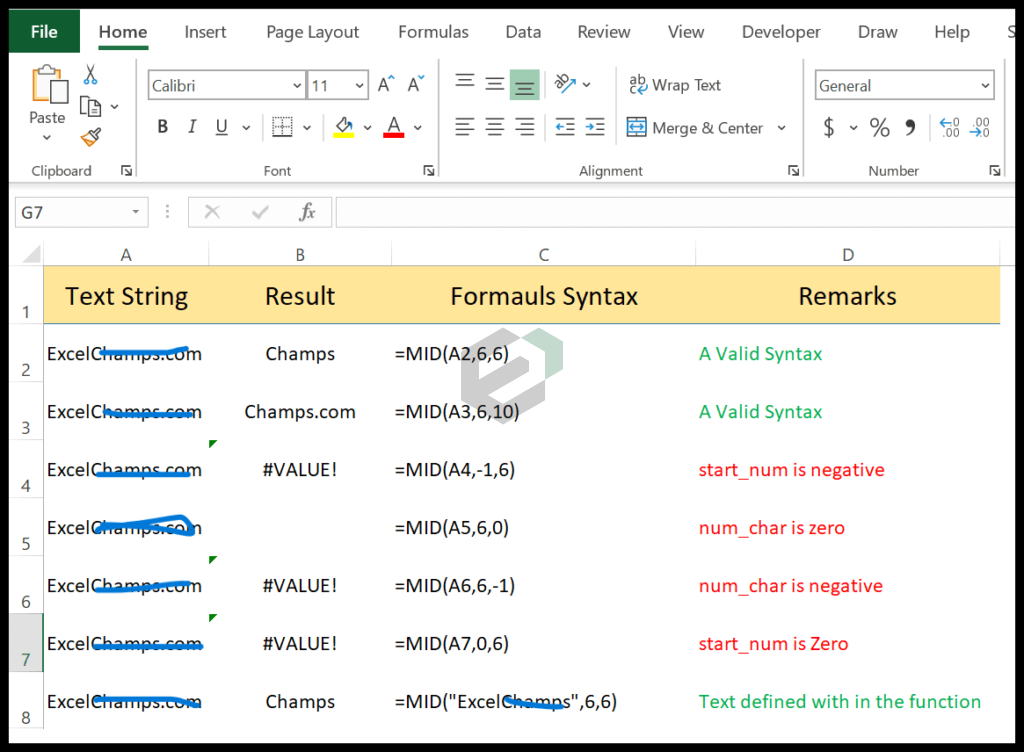Switch to the Page Layout tab

[x=313, y=32]
